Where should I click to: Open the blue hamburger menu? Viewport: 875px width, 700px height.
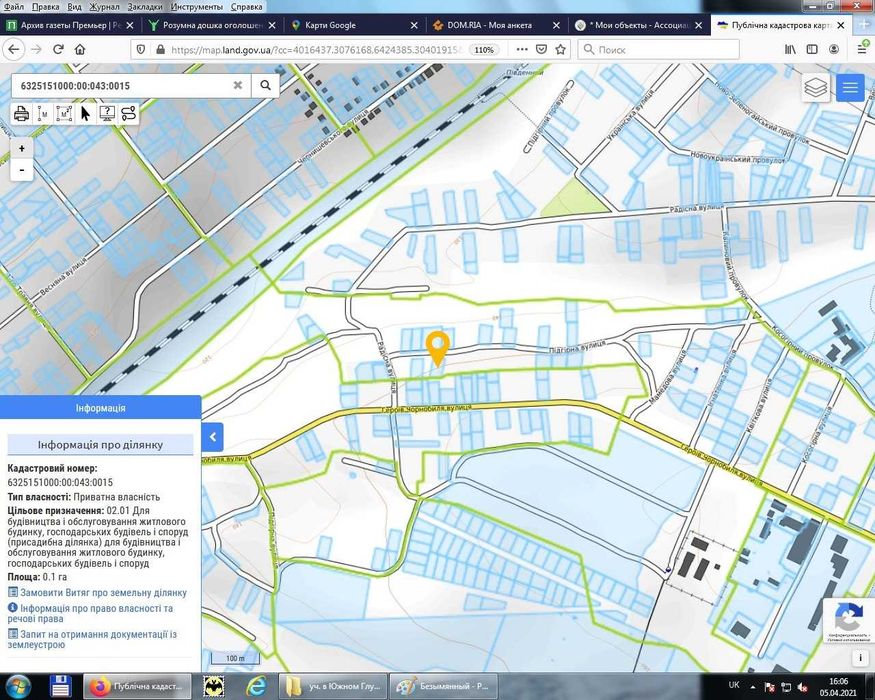(850, 88)
